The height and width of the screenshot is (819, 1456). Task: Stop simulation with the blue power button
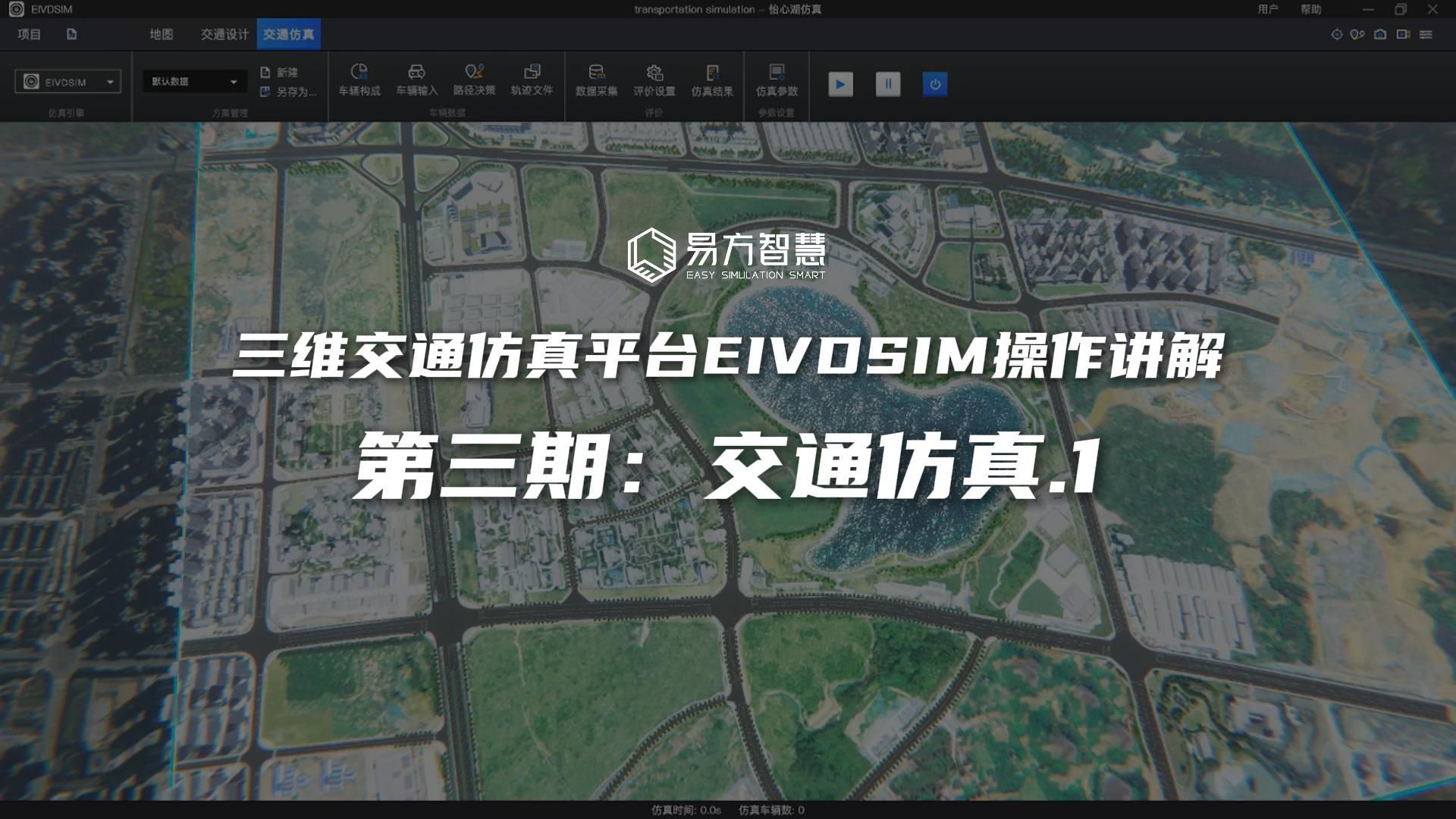tap(935, 84)
